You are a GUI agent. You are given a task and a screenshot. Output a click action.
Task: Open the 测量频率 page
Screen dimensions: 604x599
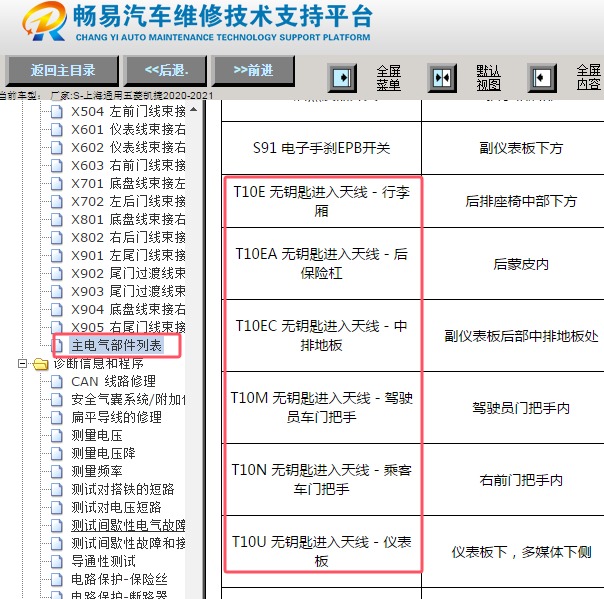pos(97,471)
